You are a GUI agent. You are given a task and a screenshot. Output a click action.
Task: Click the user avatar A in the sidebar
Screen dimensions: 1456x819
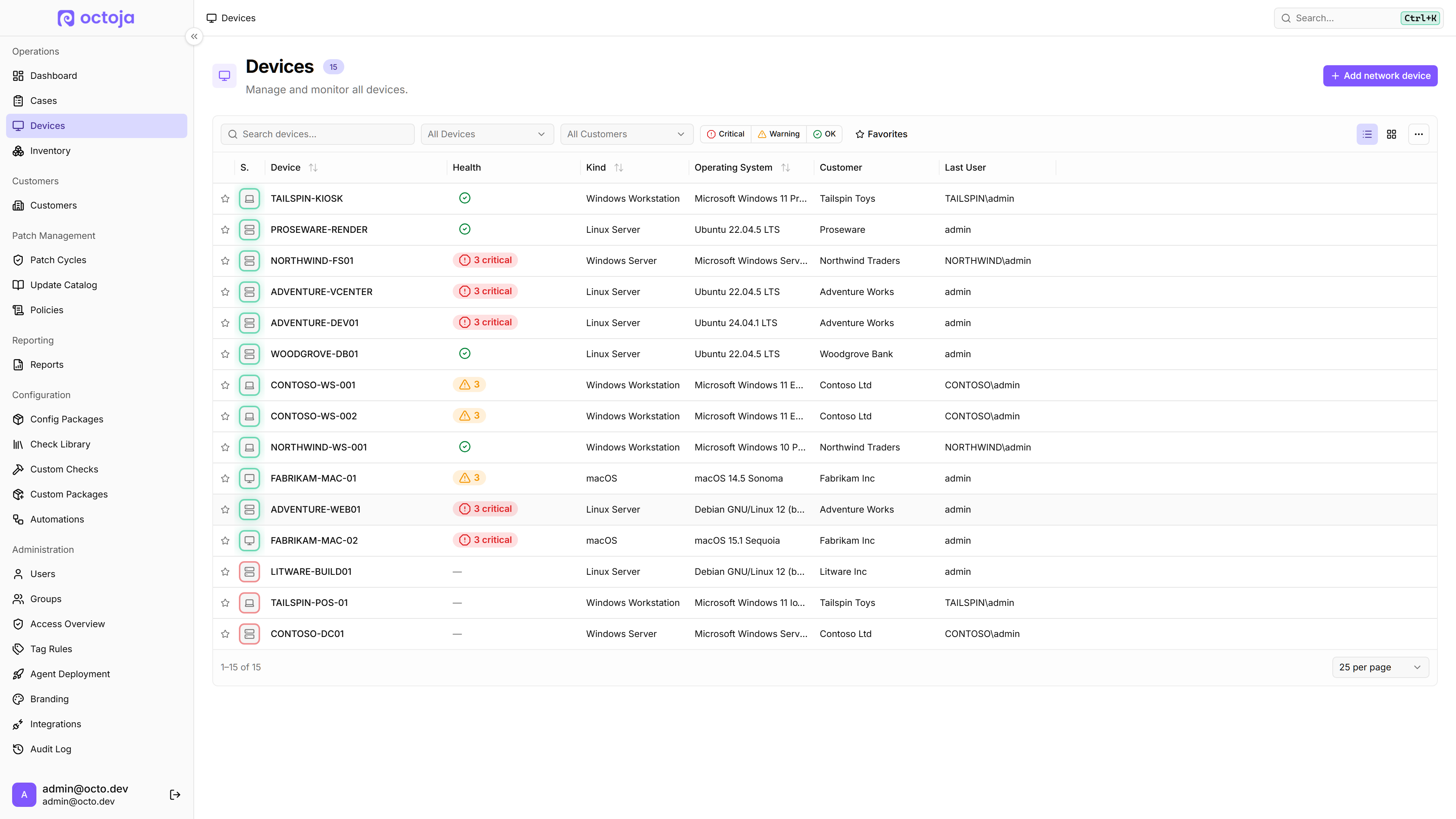click(x=24, y=795)
